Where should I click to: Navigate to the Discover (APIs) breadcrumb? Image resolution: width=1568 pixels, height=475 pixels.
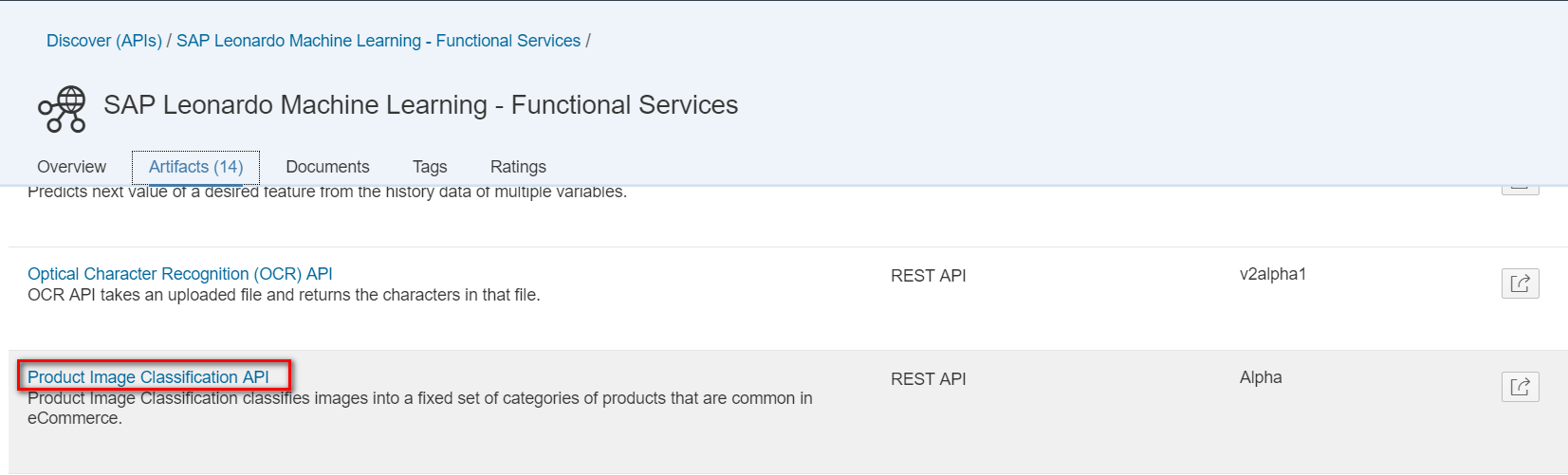104,41
